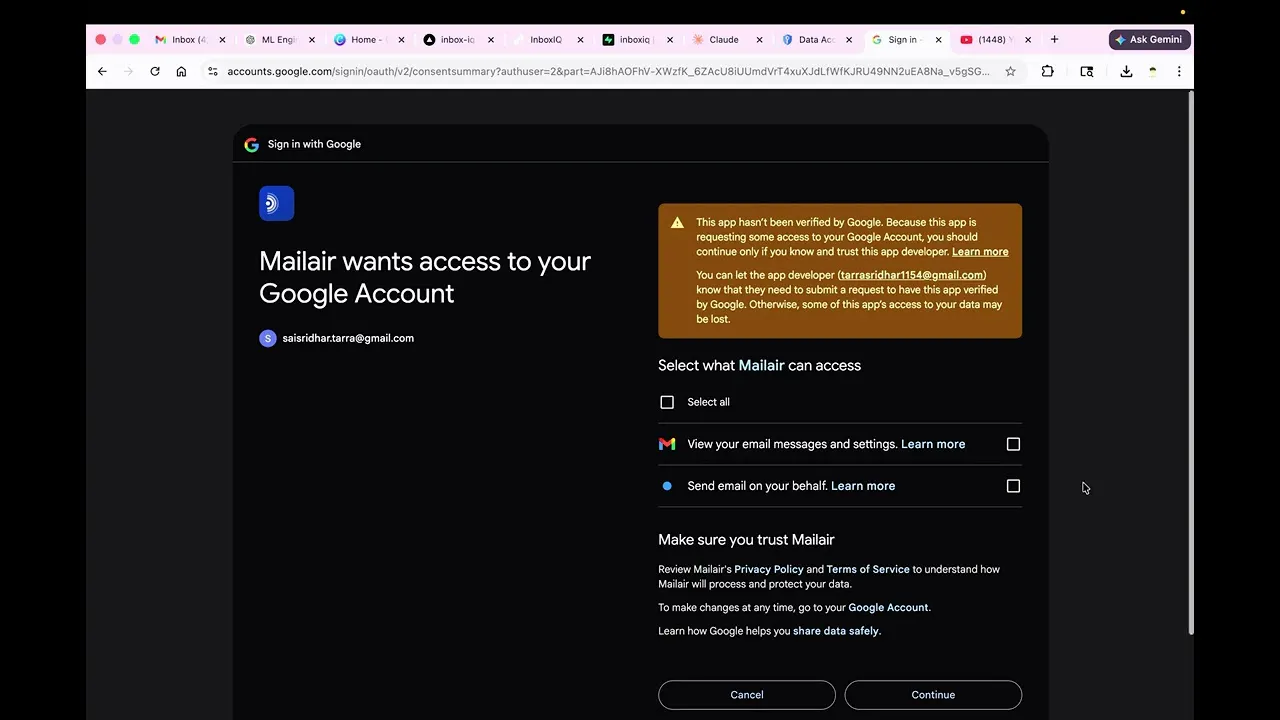Switch to the Data Access tab
This screenshot has height=720, width=1280.
(x=816, y=40)
